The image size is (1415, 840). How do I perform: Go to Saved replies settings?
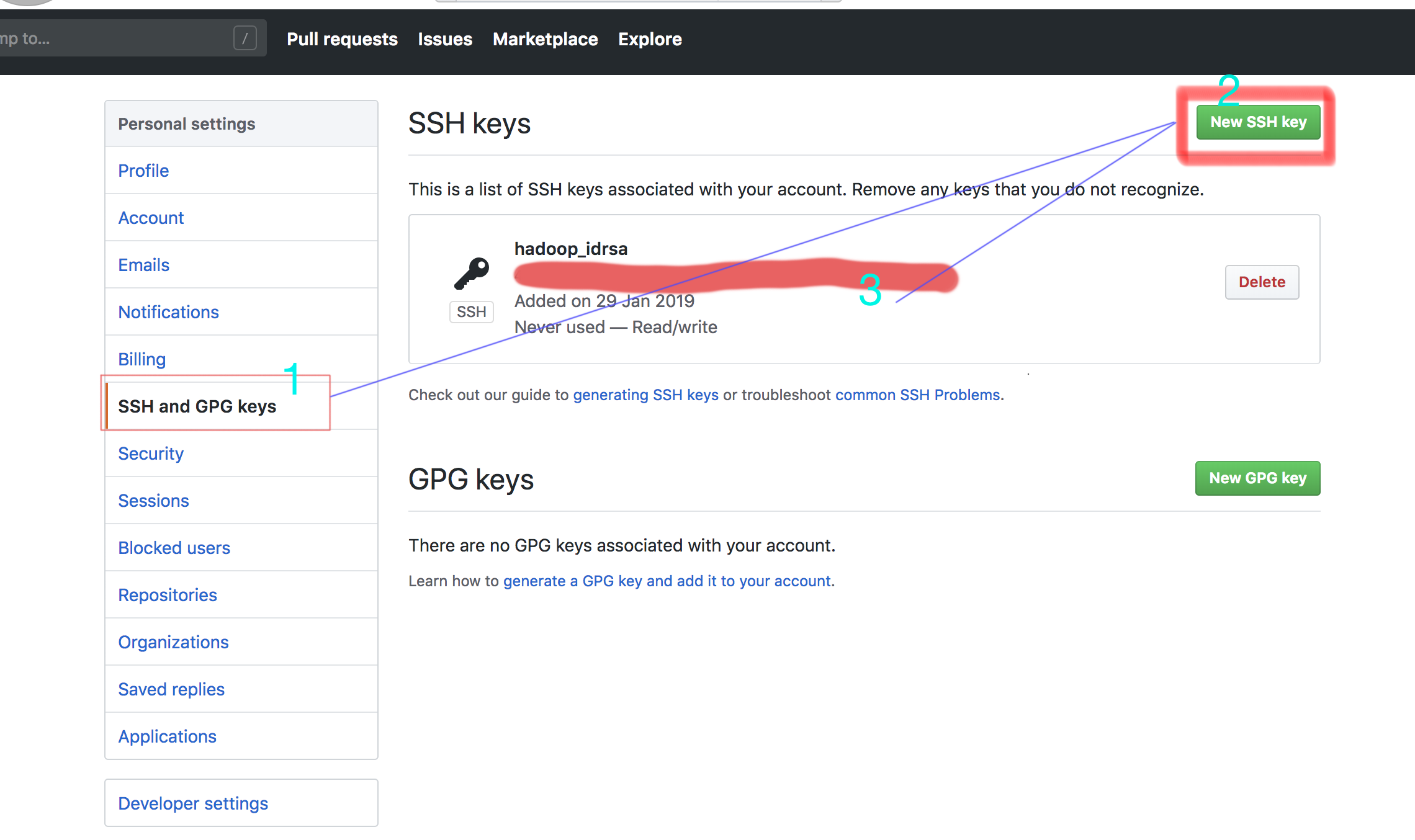[x=241, y=689]
